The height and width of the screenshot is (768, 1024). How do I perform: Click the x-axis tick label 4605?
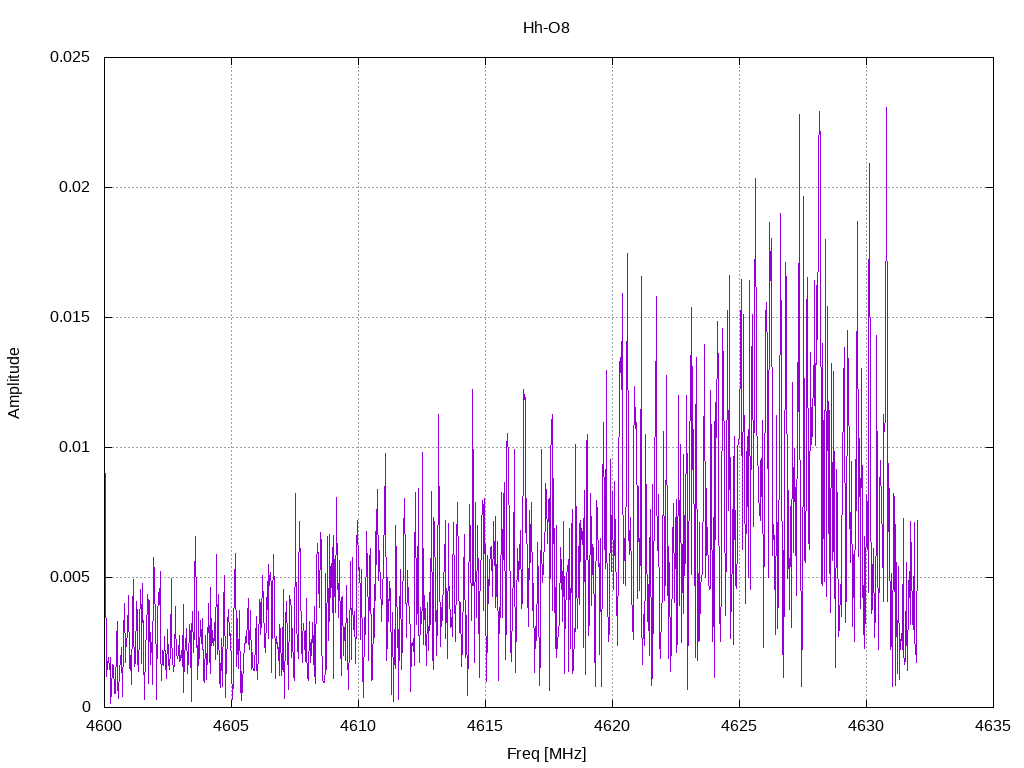pos(231,726)
